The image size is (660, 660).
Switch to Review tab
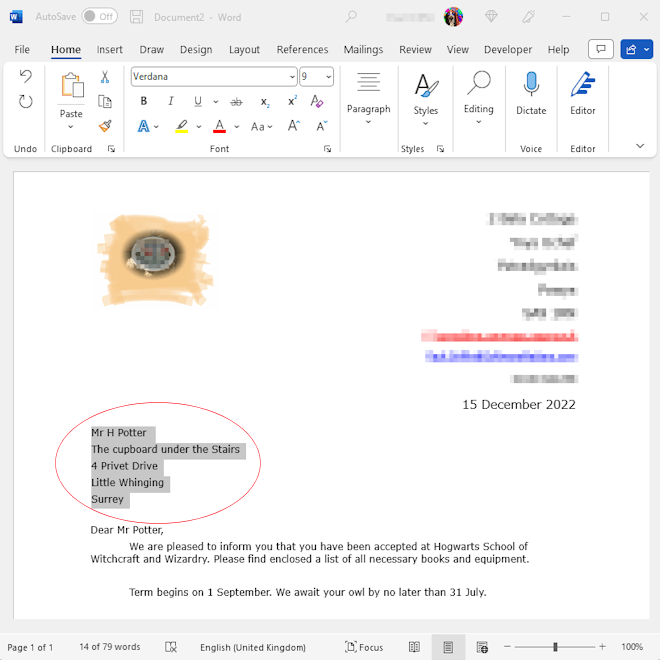(415, 49)
